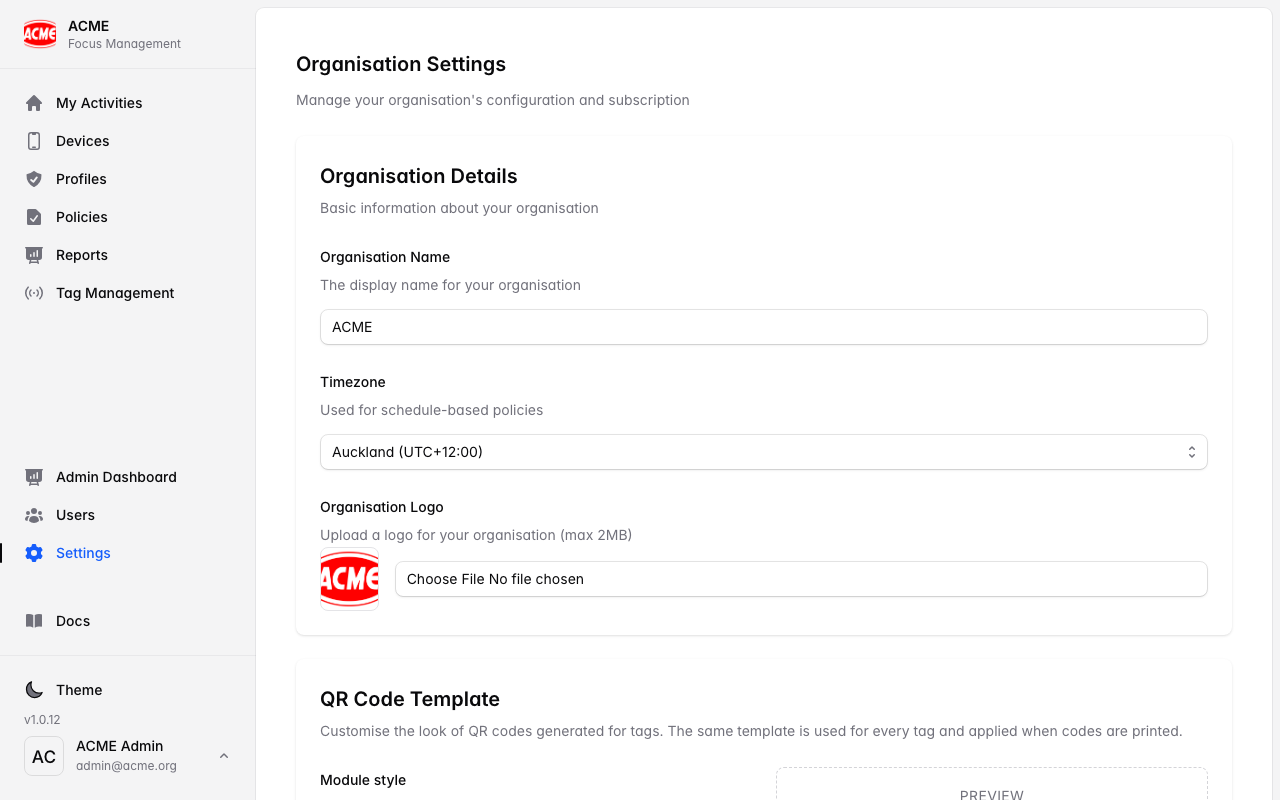Image resolution: width=1280 pixels, height=800 pixels.
Task: Click the phone icon beside Devices
Action: [34, 141]
